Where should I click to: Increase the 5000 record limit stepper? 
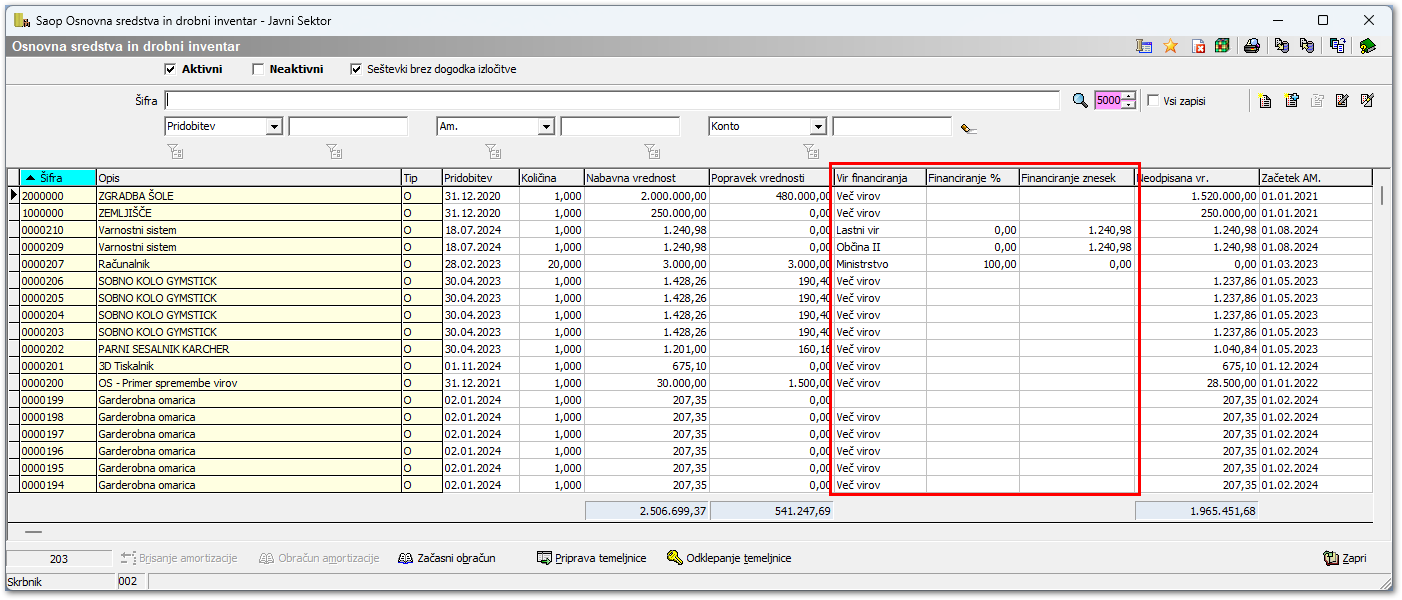click(x=1130, y=96)
